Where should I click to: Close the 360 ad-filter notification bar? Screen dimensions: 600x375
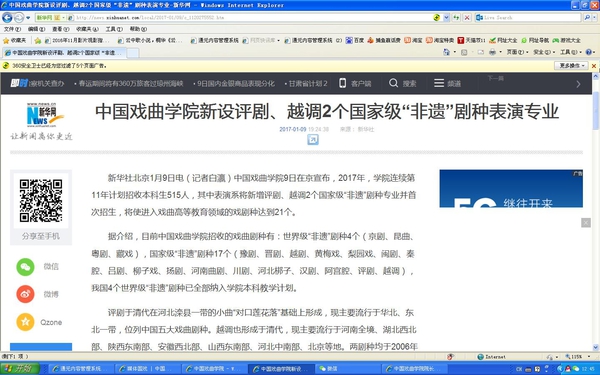click(594, 66)
